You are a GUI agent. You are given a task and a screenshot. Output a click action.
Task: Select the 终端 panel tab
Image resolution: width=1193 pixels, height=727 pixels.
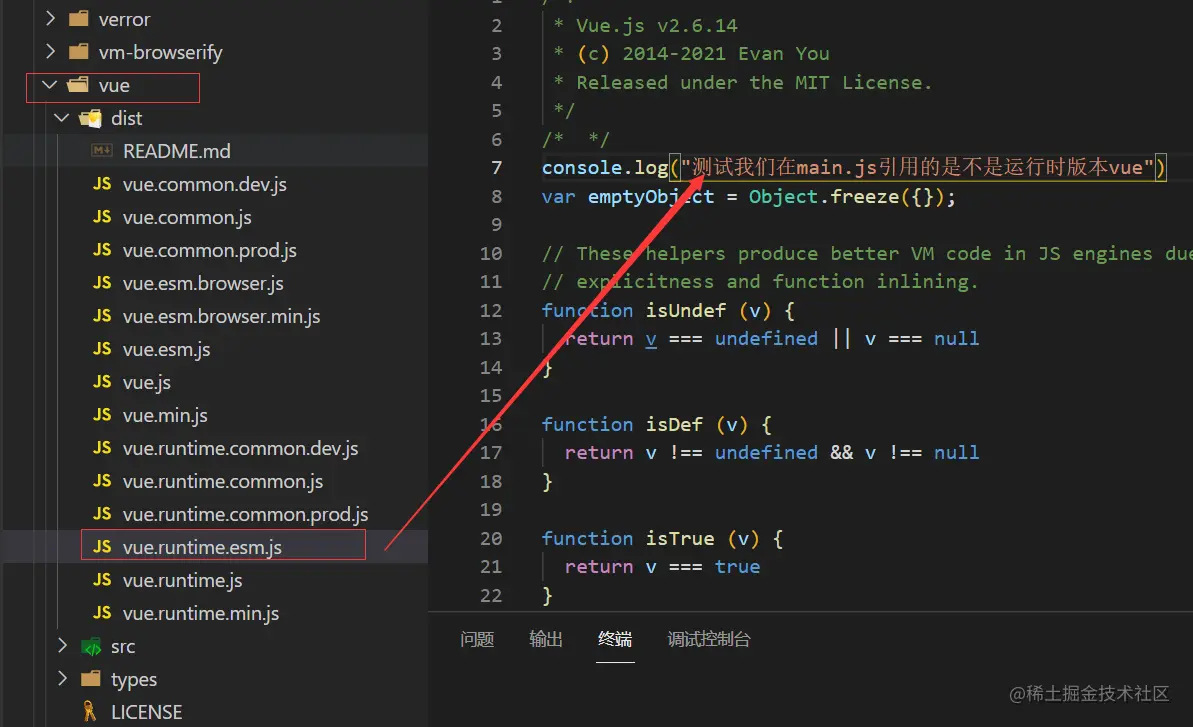click(x=615, y=639)
